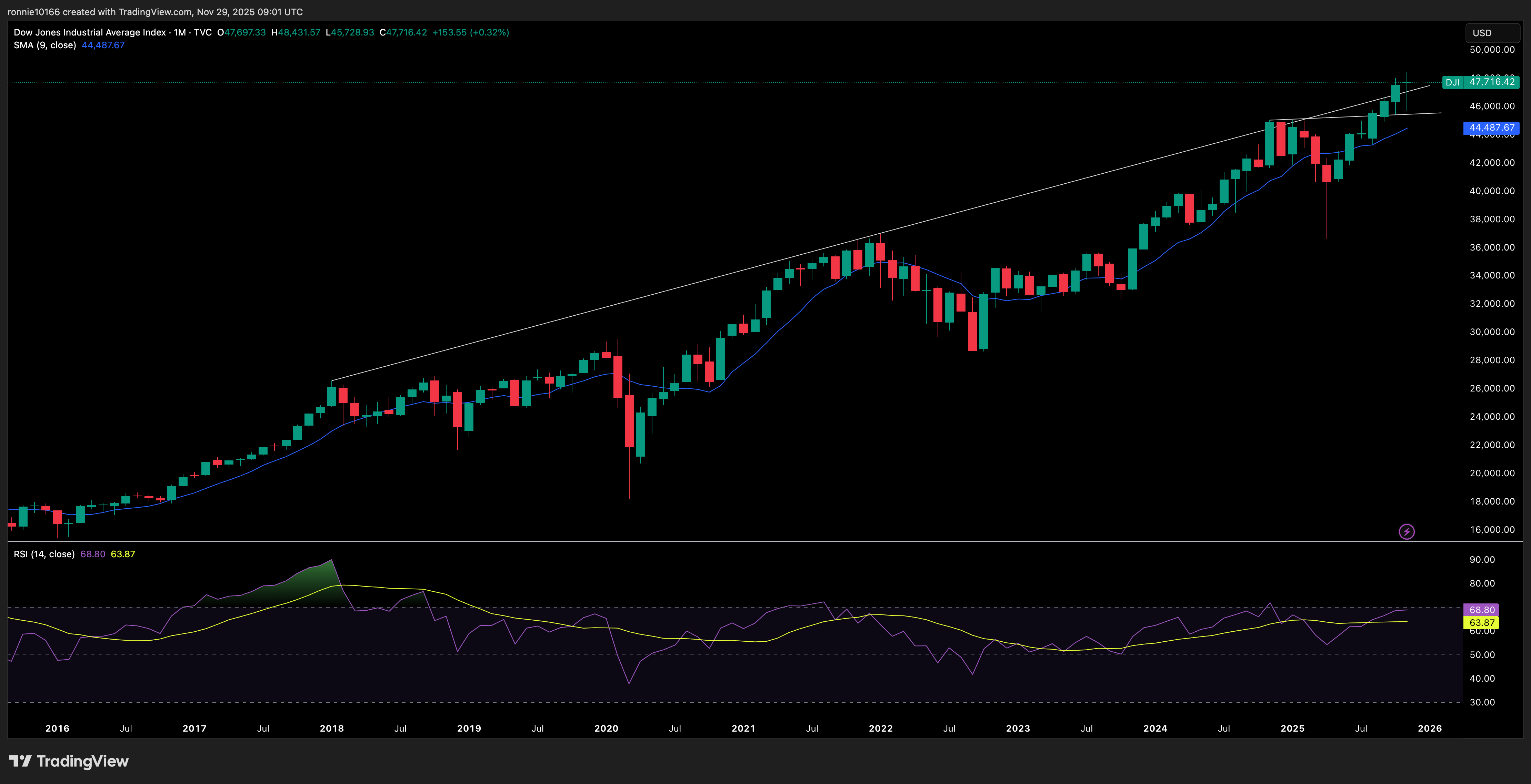Click the purple RSI tag 68.80
The image size is (1531, 784).
(1481, 610)
